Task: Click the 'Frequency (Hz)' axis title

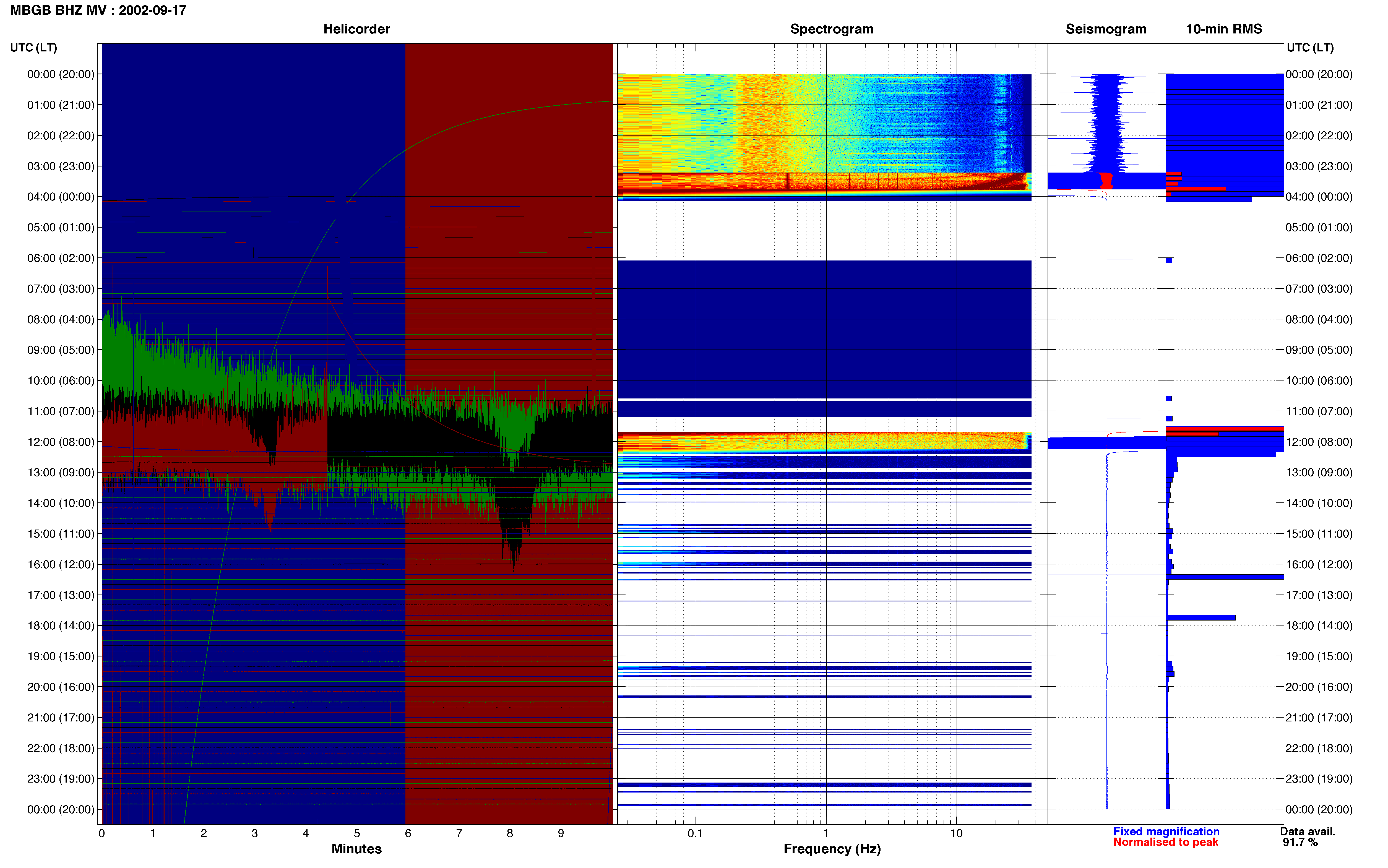Action: [832, 849]
